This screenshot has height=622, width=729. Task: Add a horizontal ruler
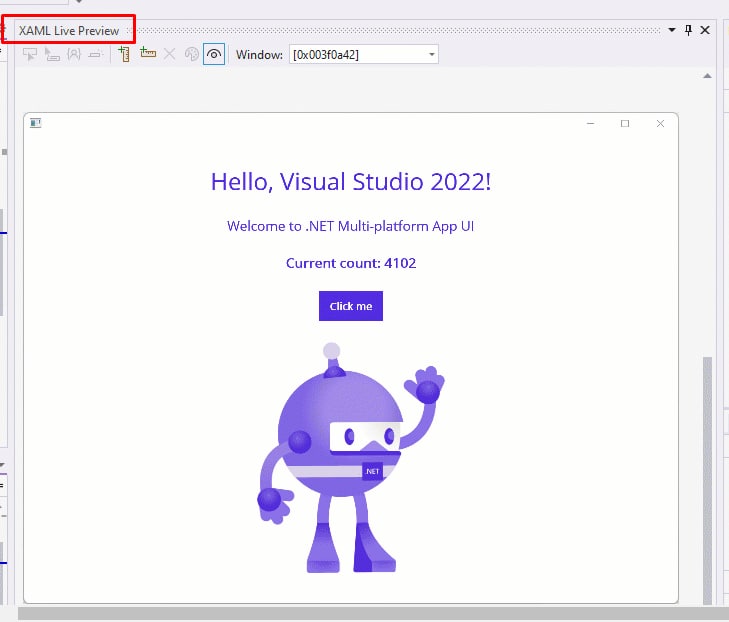click(147, 53)
